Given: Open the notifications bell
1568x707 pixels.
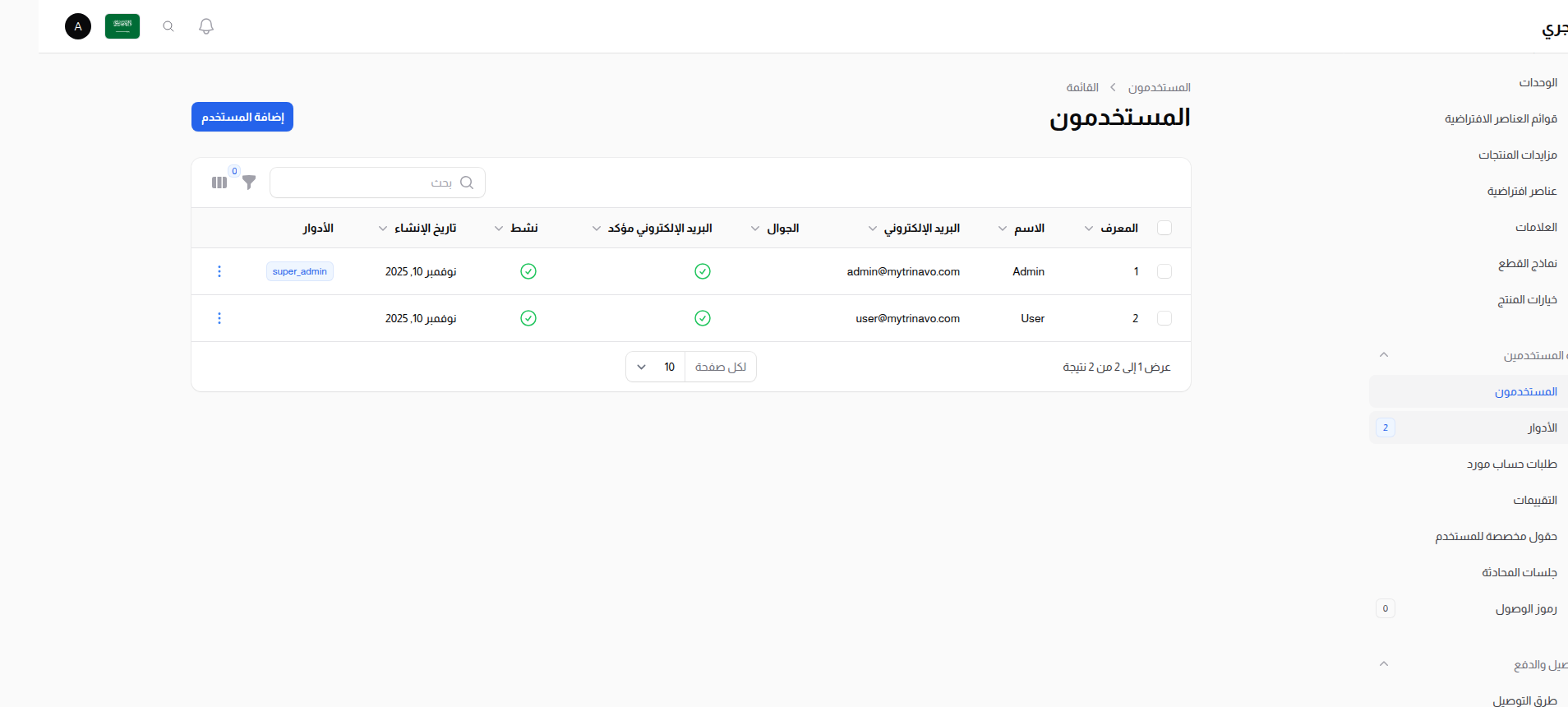Looking at the screenshot, I should [x=206, y=26].
